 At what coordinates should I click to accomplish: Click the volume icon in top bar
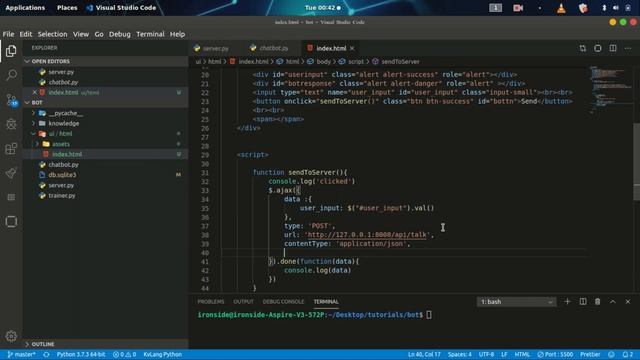point(616,8)
